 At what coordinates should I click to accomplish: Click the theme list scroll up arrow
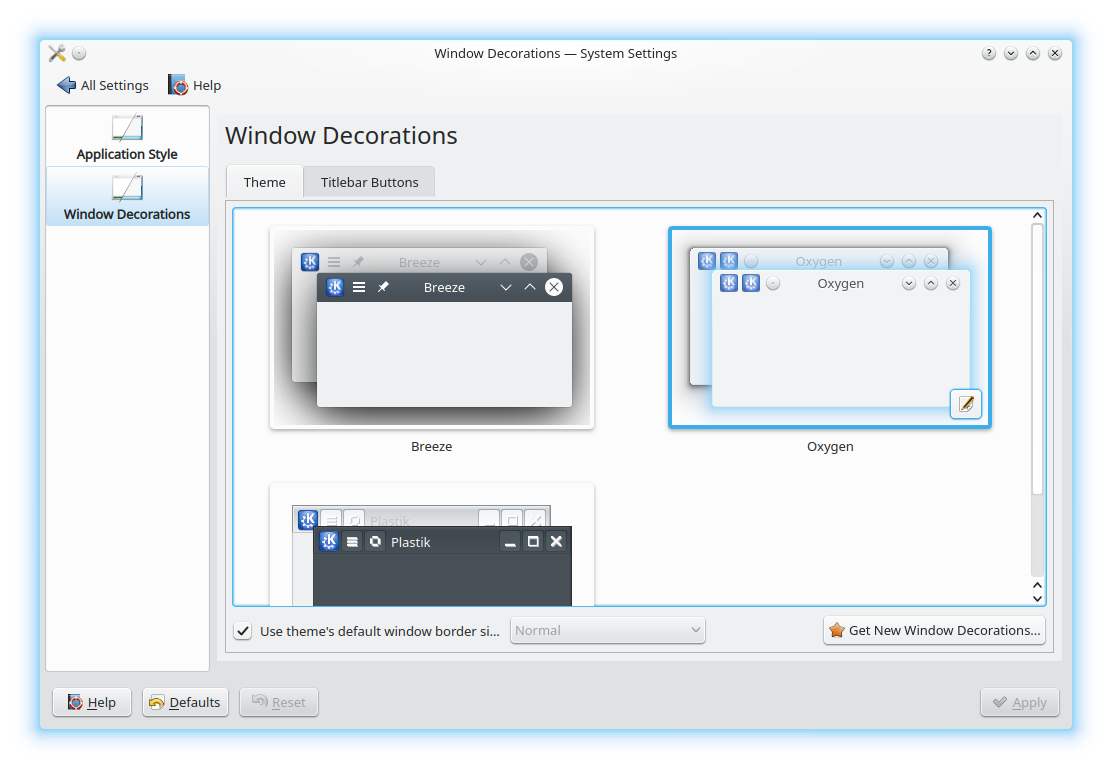(1038, 216)
